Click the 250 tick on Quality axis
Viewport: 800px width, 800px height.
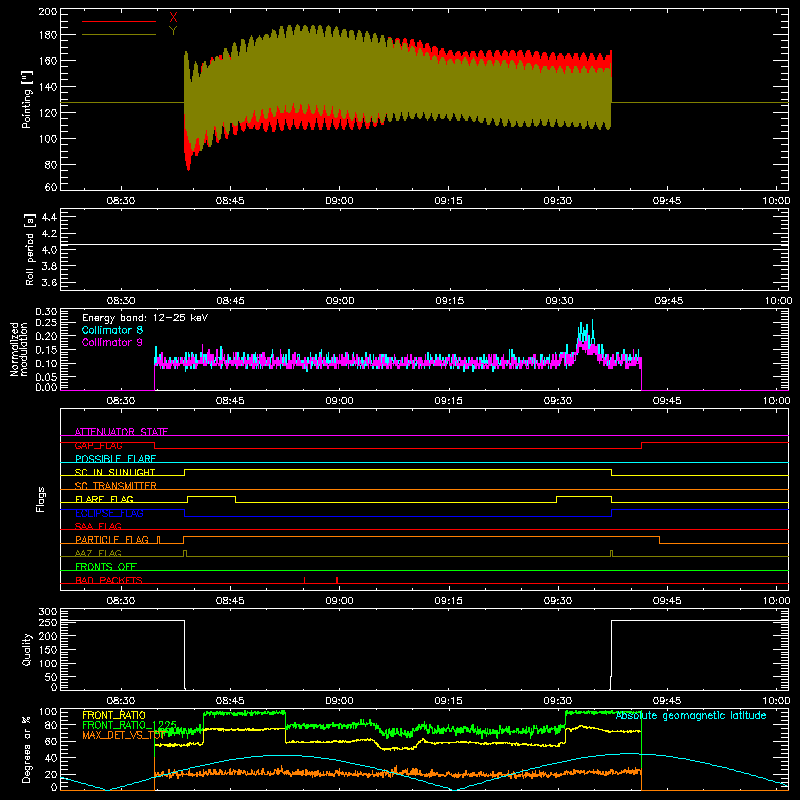(x=48, y=622)
